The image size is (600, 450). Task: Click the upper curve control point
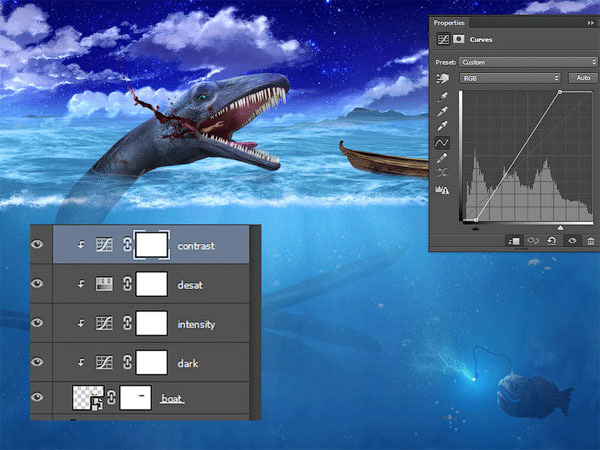pyautogui.click(x=560, y=92)
